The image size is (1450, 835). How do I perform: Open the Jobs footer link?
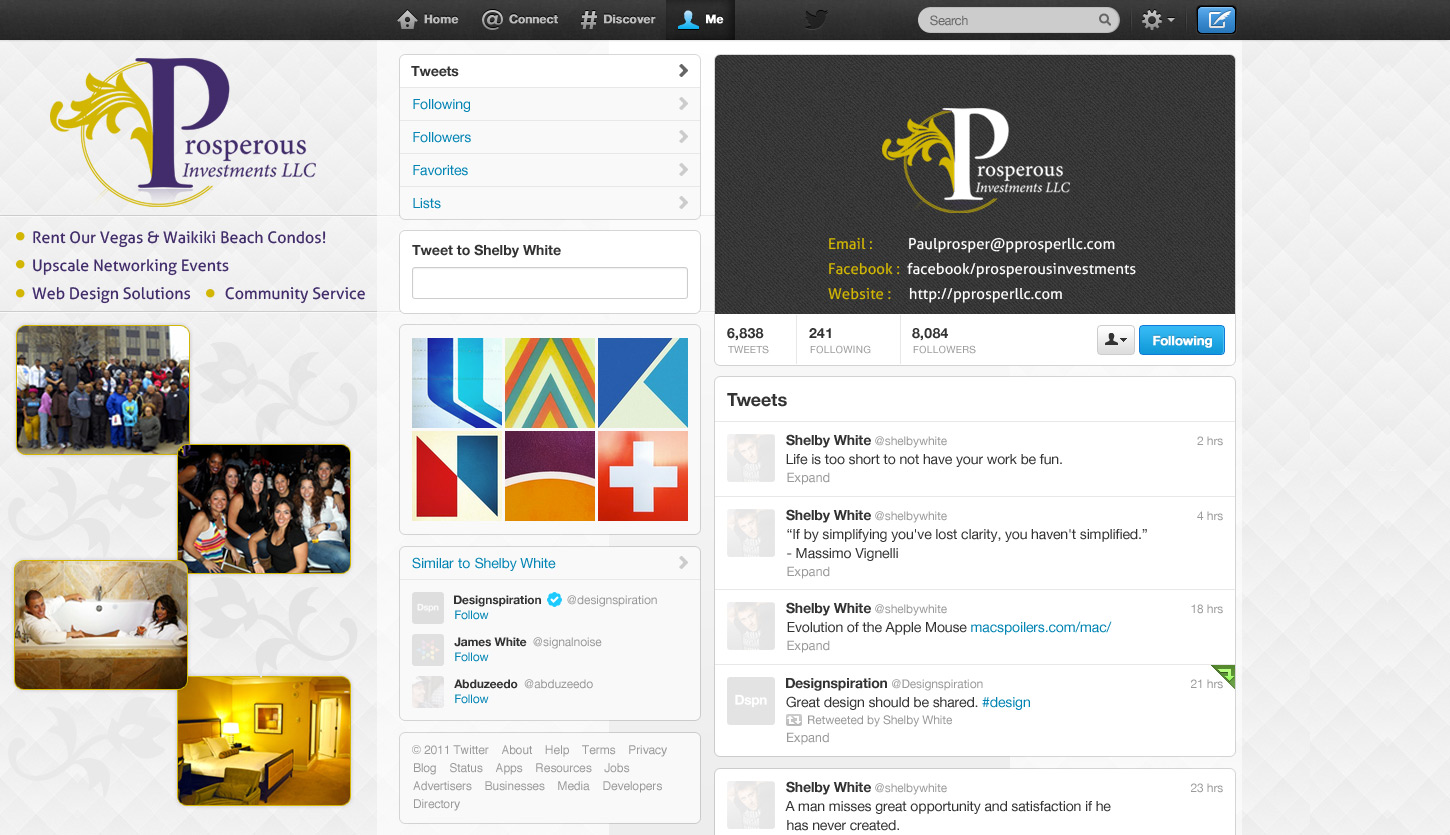617,768
